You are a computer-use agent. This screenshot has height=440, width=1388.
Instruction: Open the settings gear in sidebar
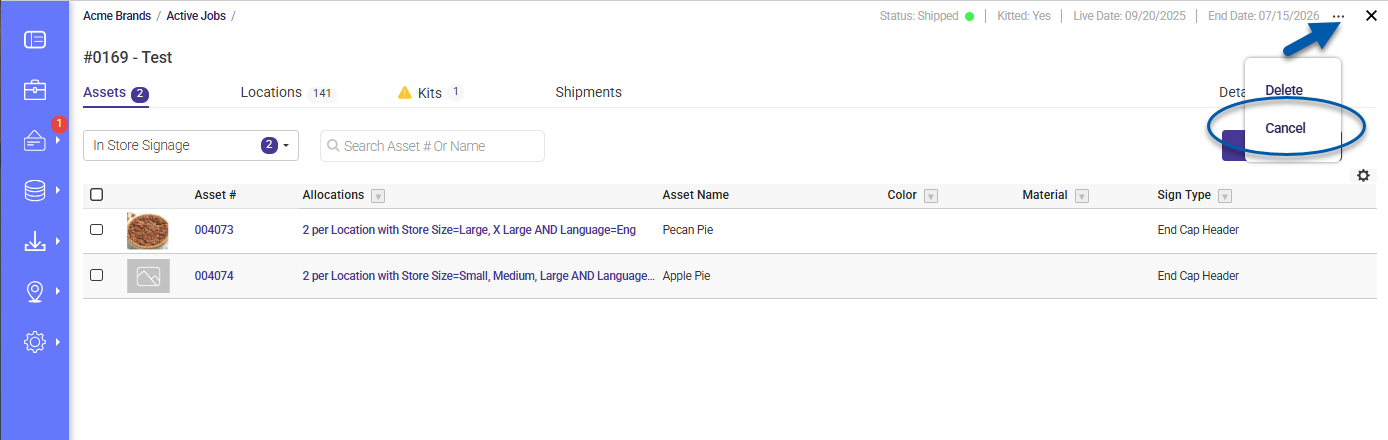coord(35,342)
